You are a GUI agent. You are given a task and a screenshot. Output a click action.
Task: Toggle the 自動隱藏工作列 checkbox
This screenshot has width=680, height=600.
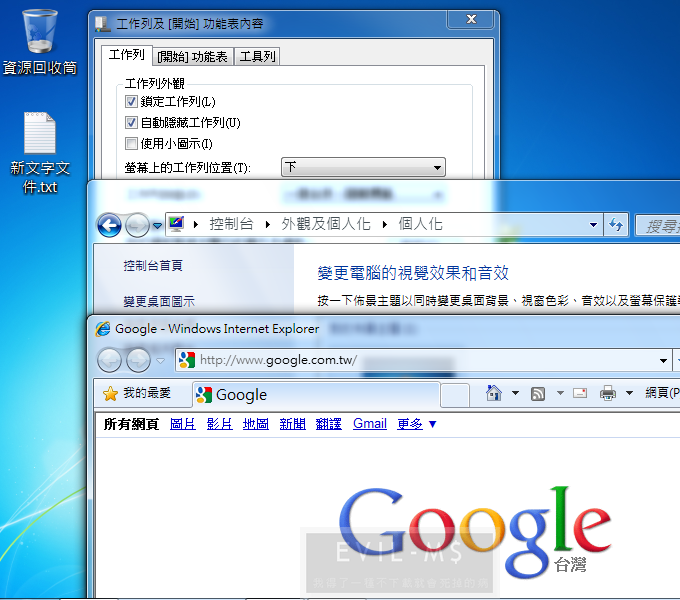click(x=131, y=122)
